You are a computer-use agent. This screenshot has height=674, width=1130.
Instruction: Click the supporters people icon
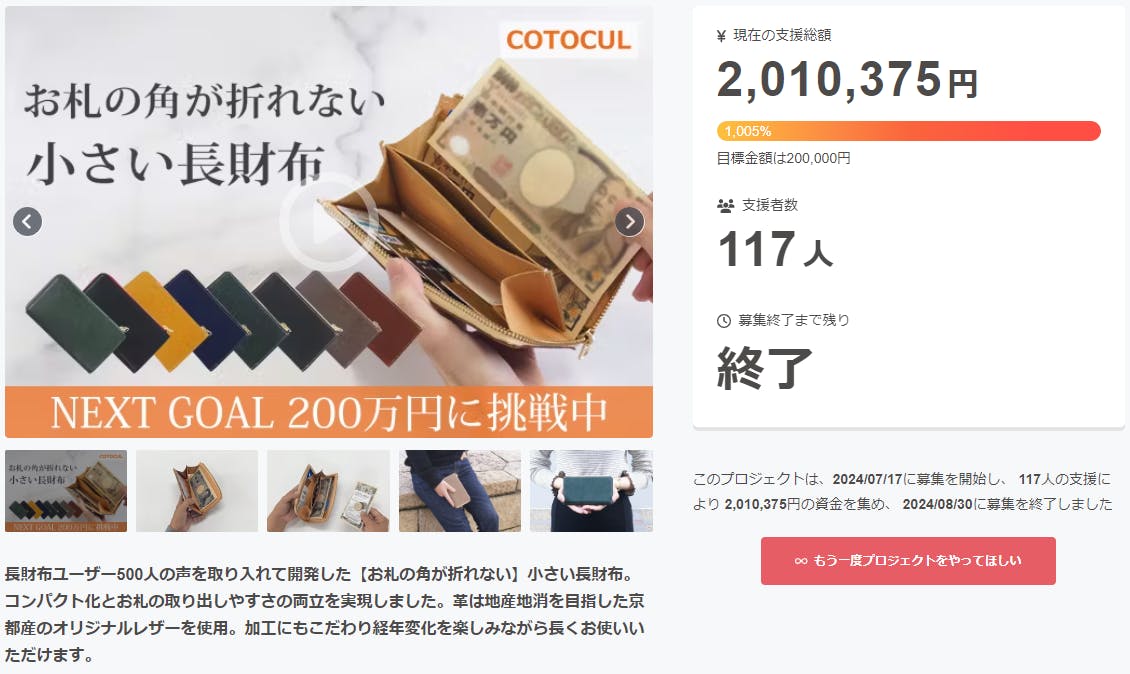725,205
